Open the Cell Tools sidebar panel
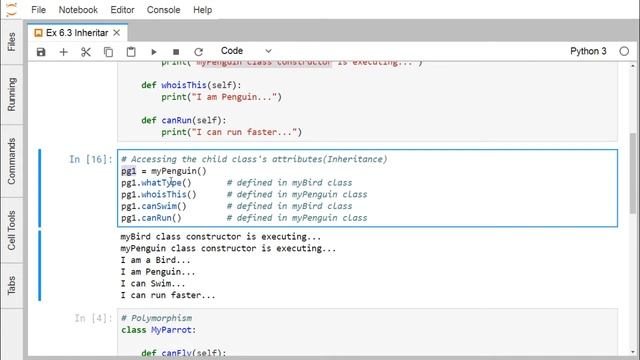 pos(11,231)
